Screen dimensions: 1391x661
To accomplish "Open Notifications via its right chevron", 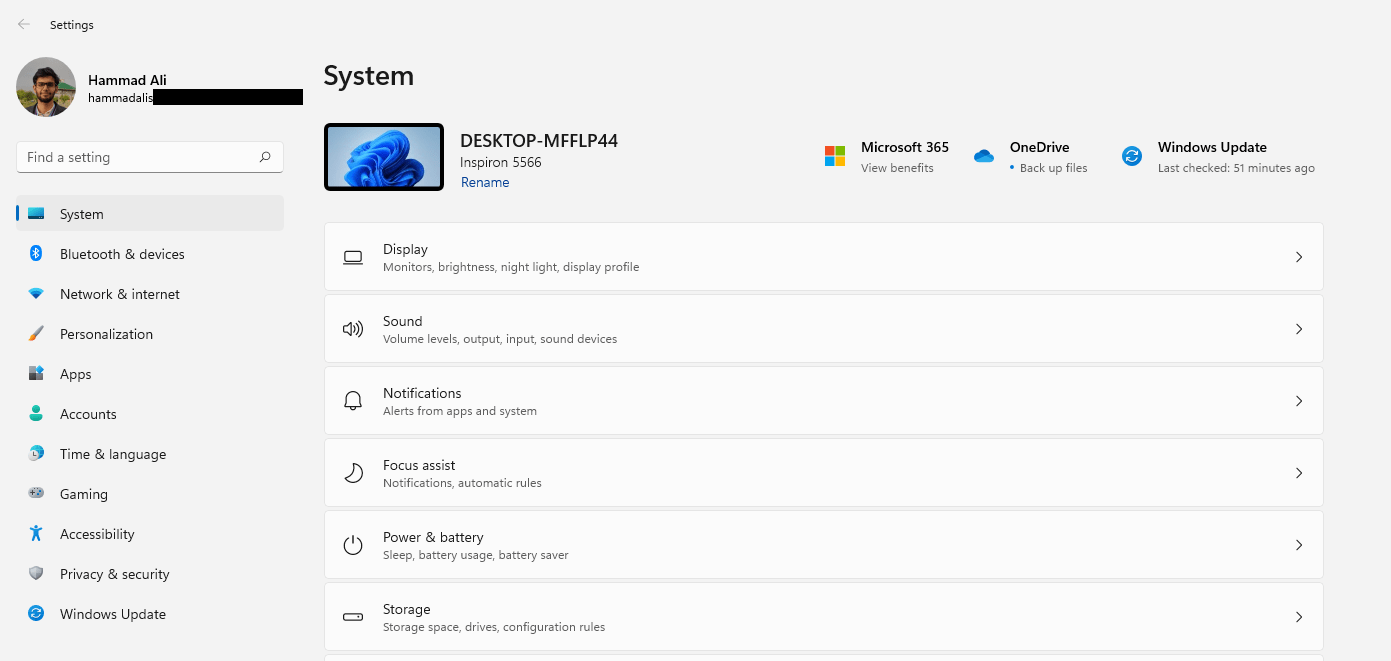I will click(x=1299, y=401).
